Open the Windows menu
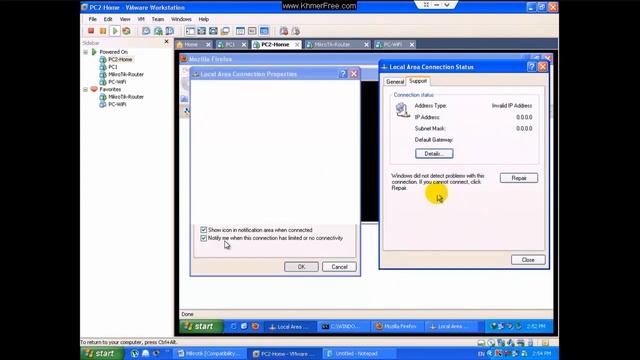Screen dimensions: 640x360 (x=181, y=19)
